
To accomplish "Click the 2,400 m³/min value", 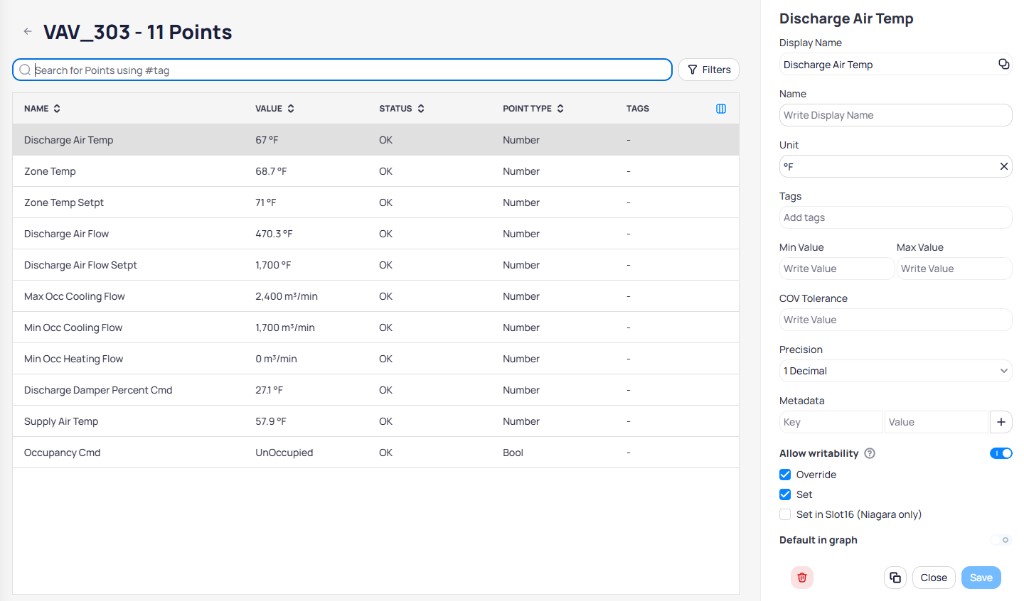I will [286, 297].
